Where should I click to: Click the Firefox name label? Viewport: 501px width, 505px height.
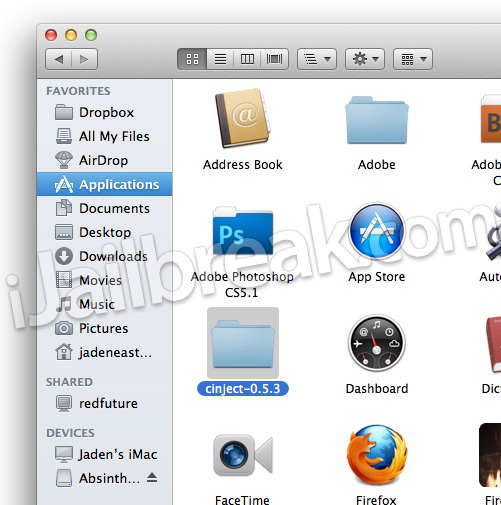coord(376,500)
